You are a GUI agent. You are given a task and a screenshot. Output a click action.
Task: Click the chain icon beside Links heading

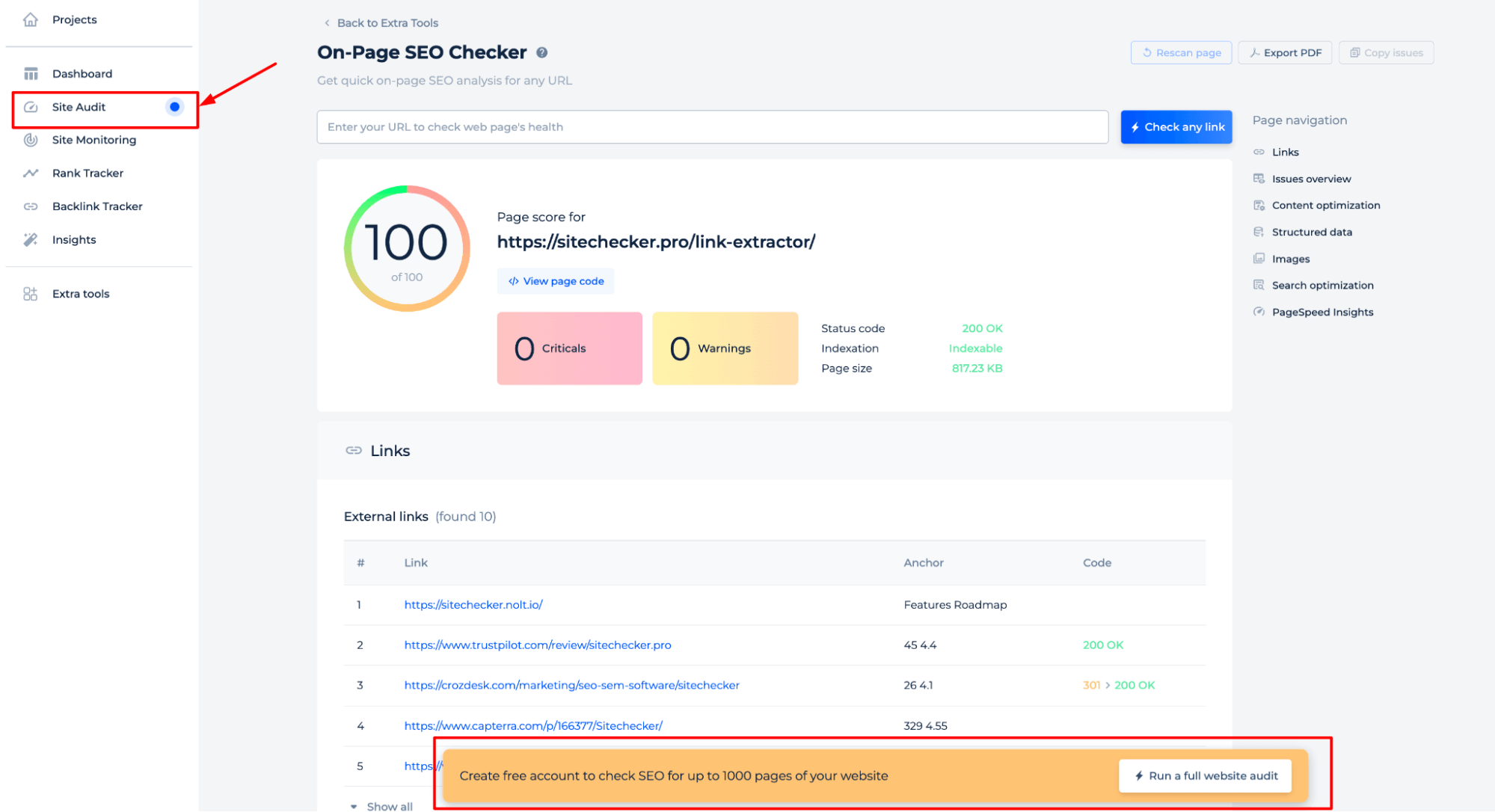pos(354,450)
